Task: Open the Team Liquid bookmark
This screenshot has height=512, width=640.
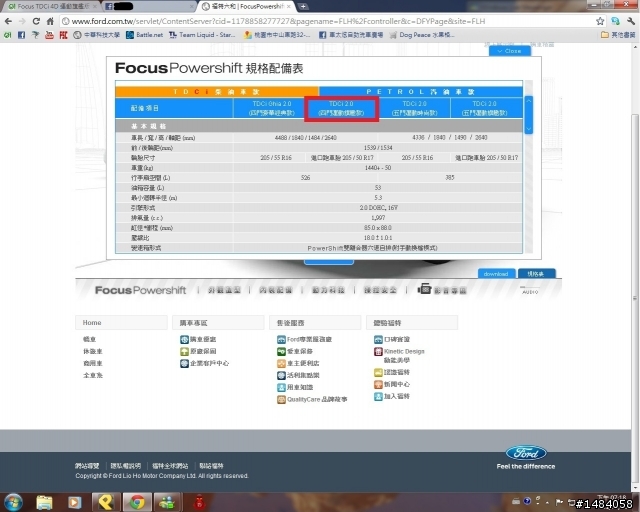Action: pos(202,35)
